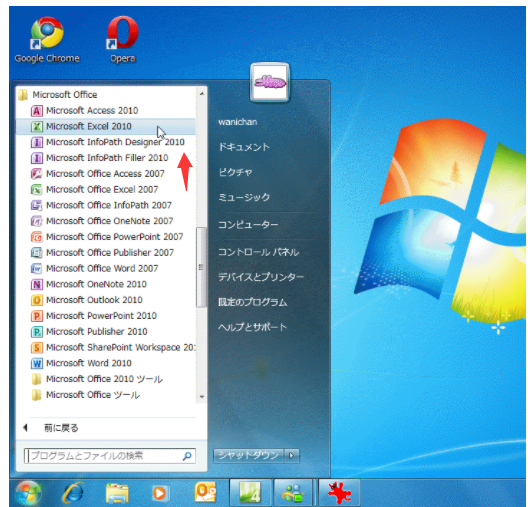
Task: Click the search magnifier icon
Action: 187,456
